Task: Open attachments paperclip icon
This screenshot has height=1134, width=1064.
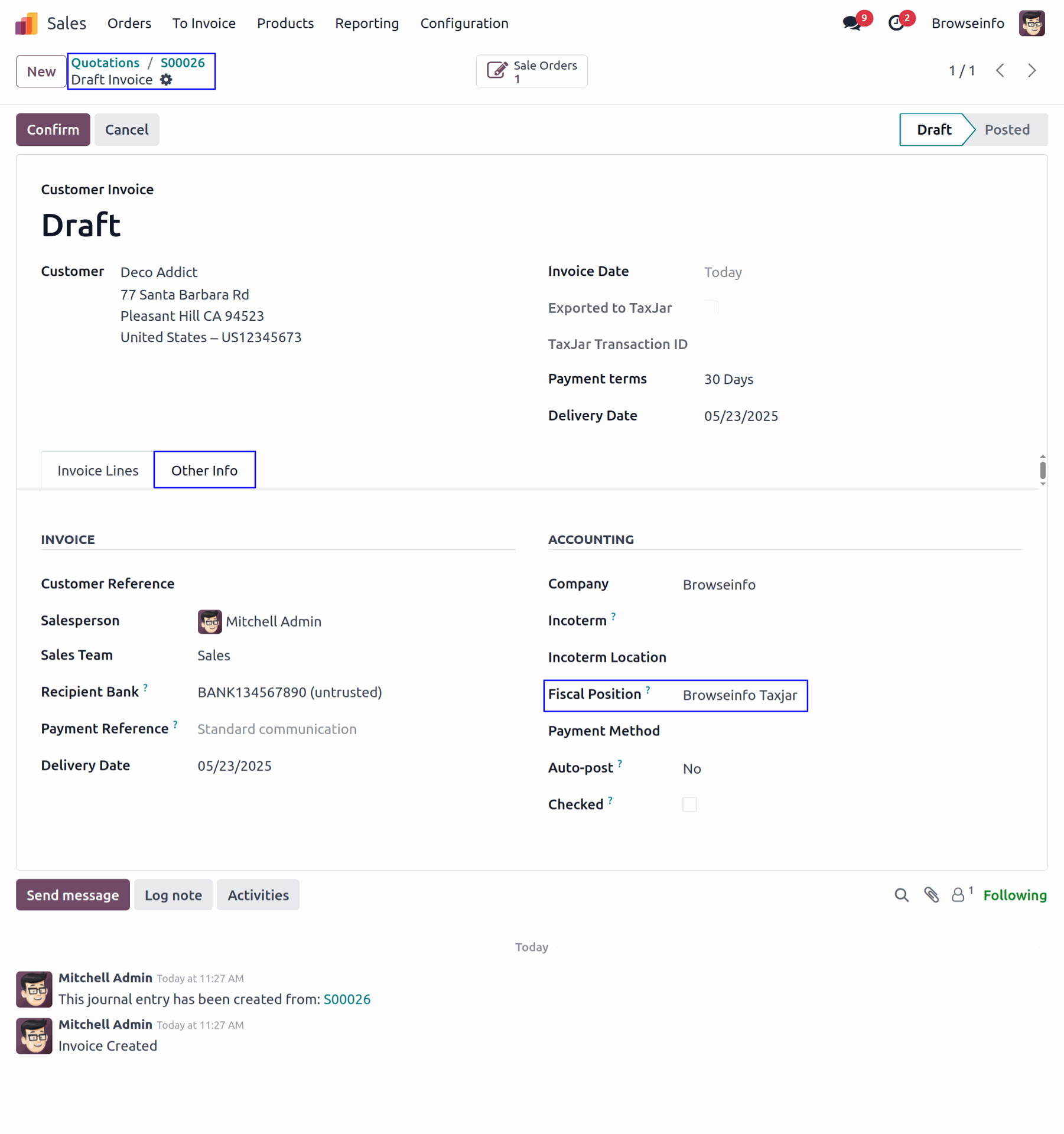Action: pos(931,895)
